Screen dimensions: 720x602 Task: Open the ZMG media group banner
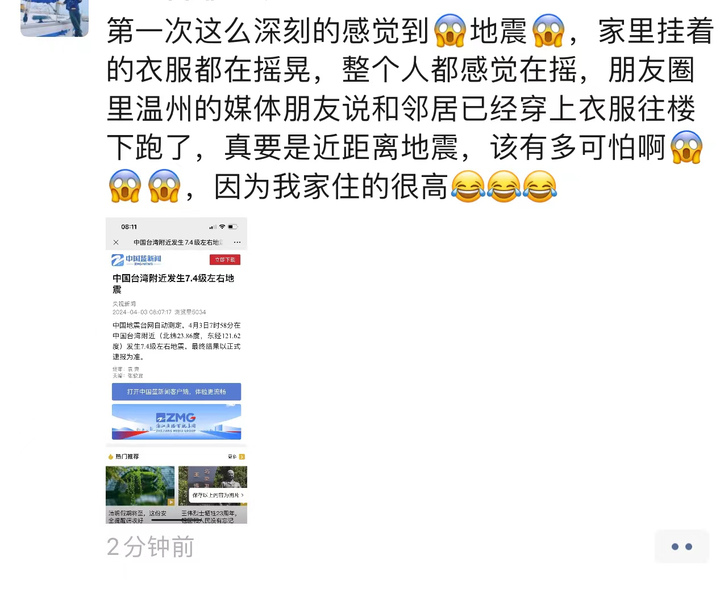point(176,422)
